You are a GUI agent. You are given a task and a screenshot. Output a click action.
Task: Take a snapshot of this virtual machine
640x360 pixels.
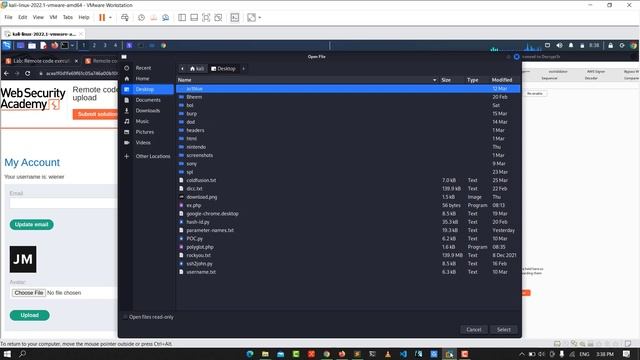(x=141, y=18)
